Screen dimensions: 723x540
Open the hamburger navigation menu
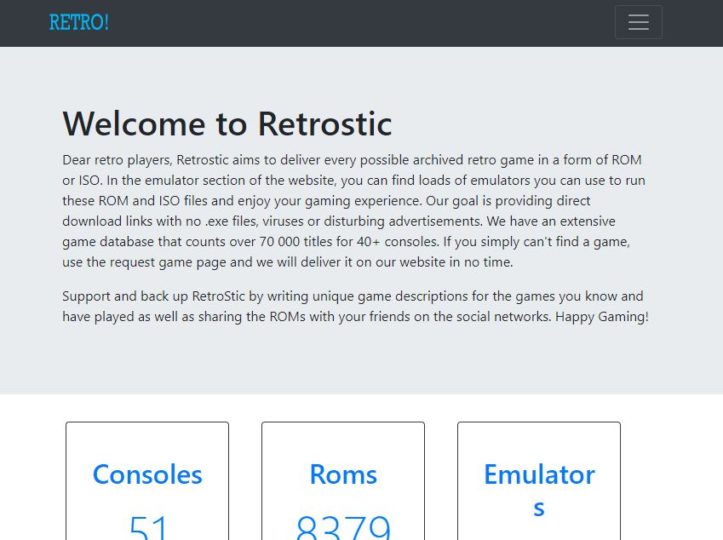pyautogui.click(x=638, y=22)
